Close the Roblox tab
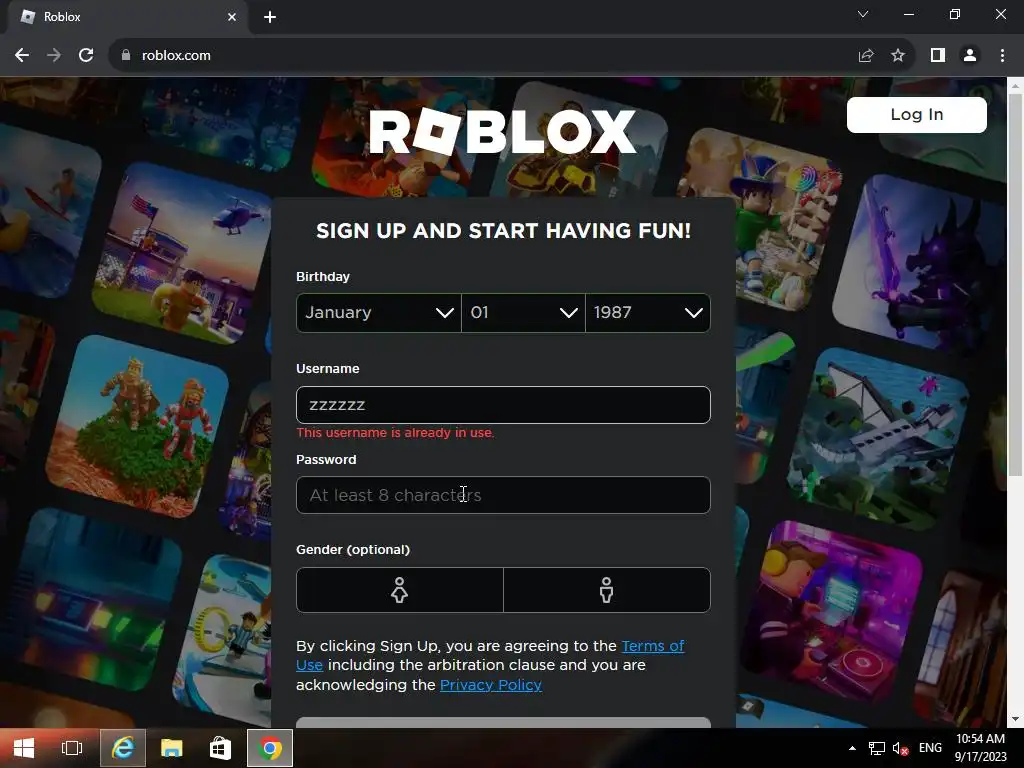This screenshot has height=768, width=1024. pyautogui.click(x=232, y=17)
